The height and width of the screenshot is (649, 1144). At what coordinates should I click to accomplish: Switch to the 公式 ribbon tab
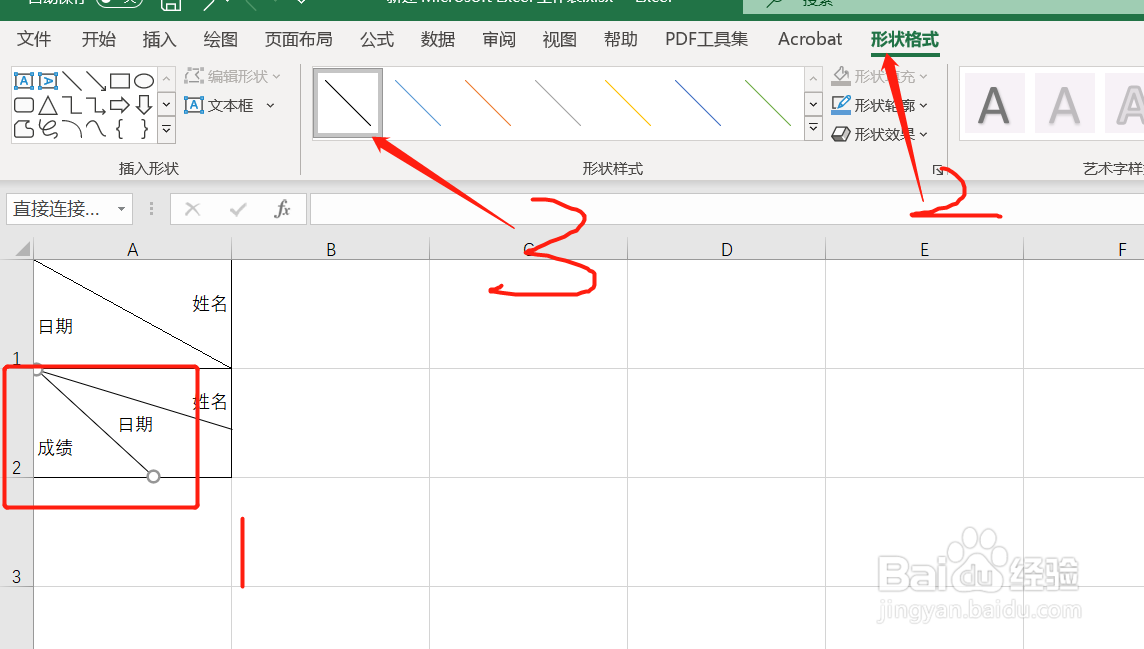(x=376, y=39)
